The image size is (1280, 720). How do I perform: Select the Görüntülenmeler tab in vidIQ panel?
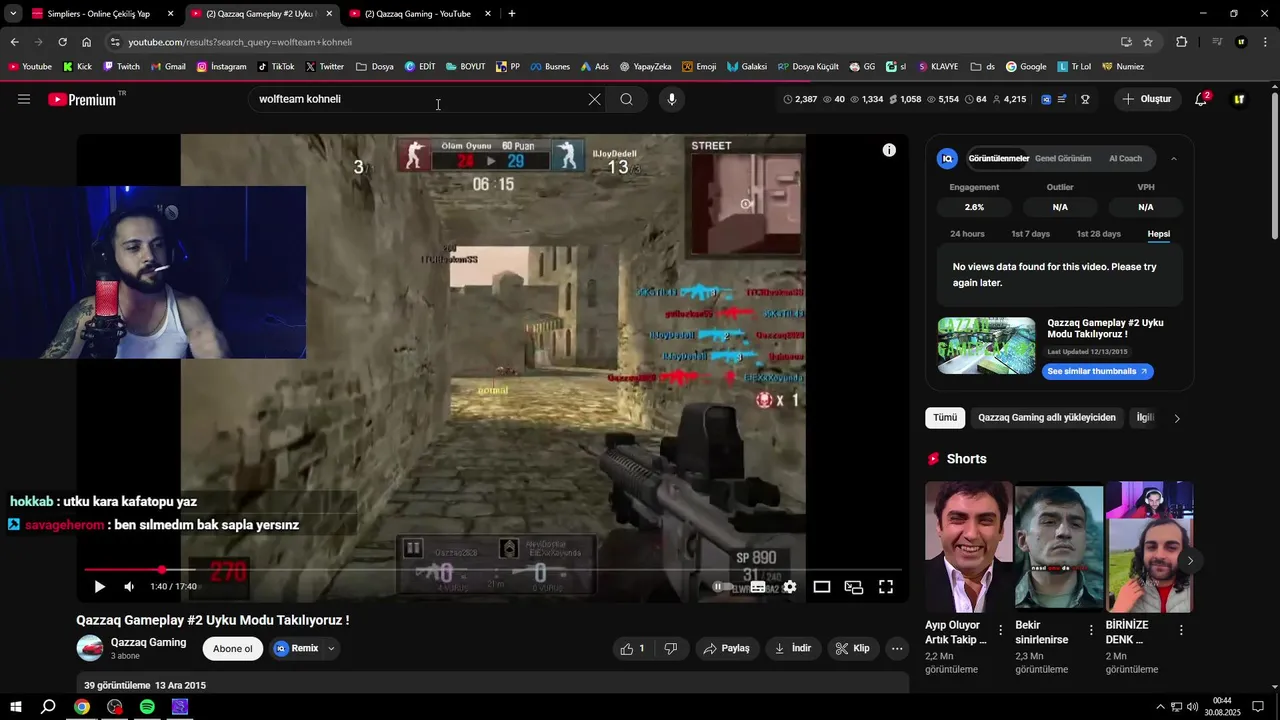pyautogui.click(x=998, y=158)
